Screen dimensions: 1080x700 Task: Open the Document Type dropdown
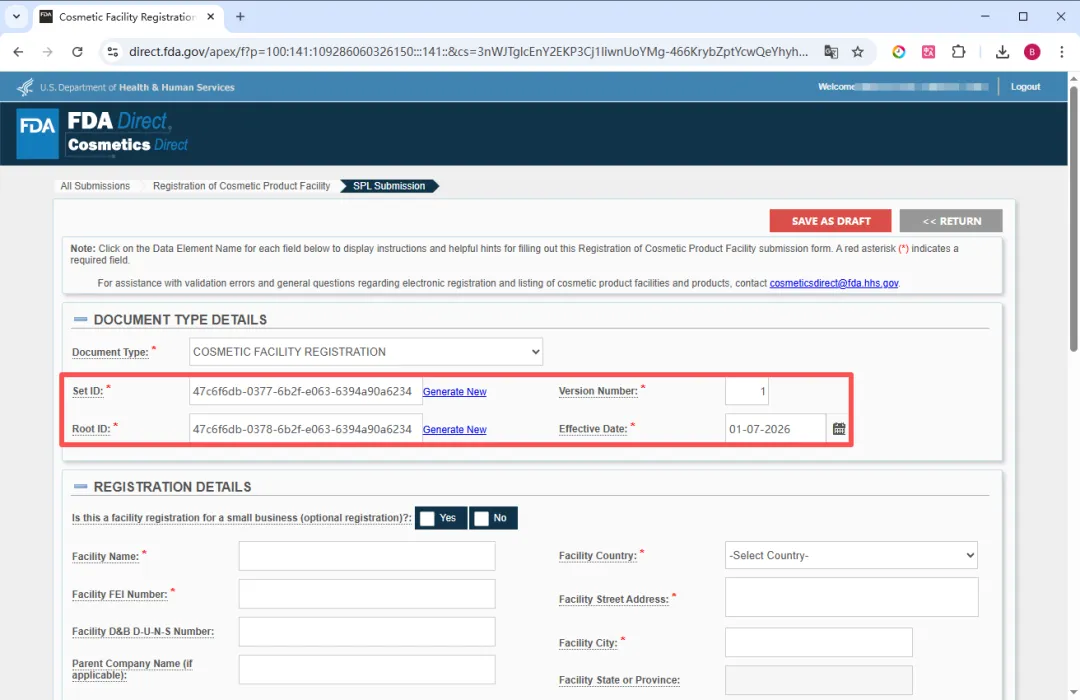pos(366,351)
